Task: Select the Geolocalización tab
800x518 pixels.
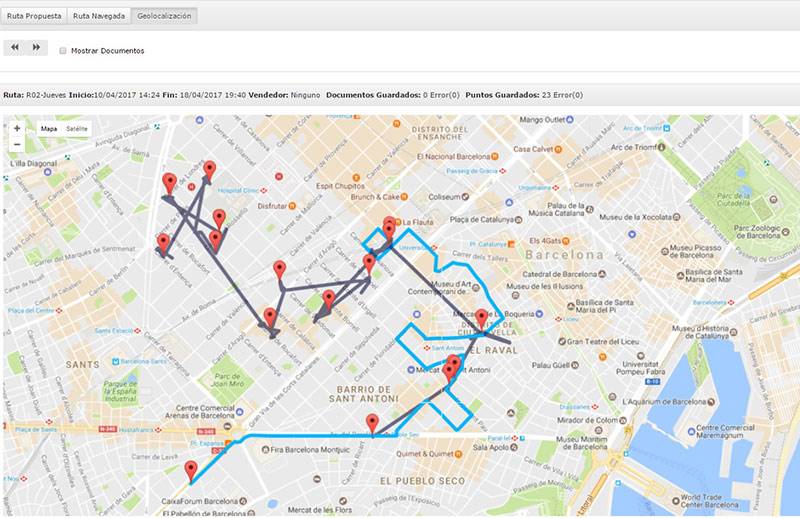Action: coord(164,16)
